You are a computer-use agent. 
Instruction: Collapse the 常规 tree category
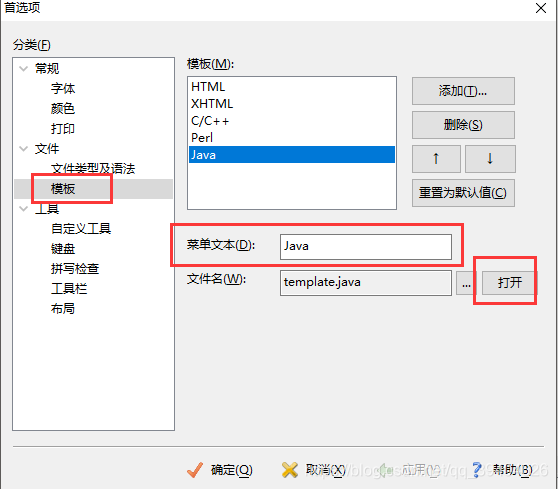(23, 68)
